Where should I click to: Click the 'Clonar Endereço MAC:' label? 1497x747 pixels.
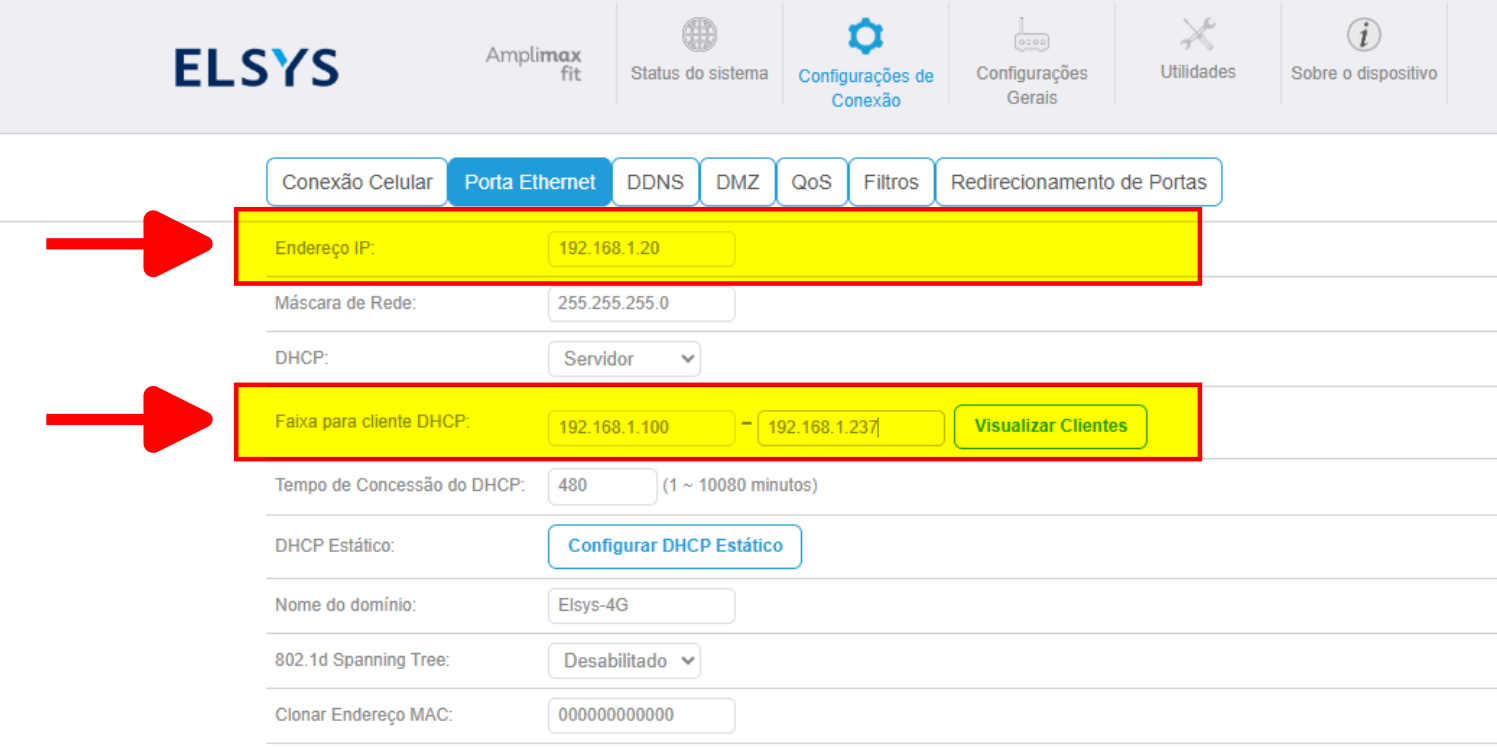coord(364,715)
